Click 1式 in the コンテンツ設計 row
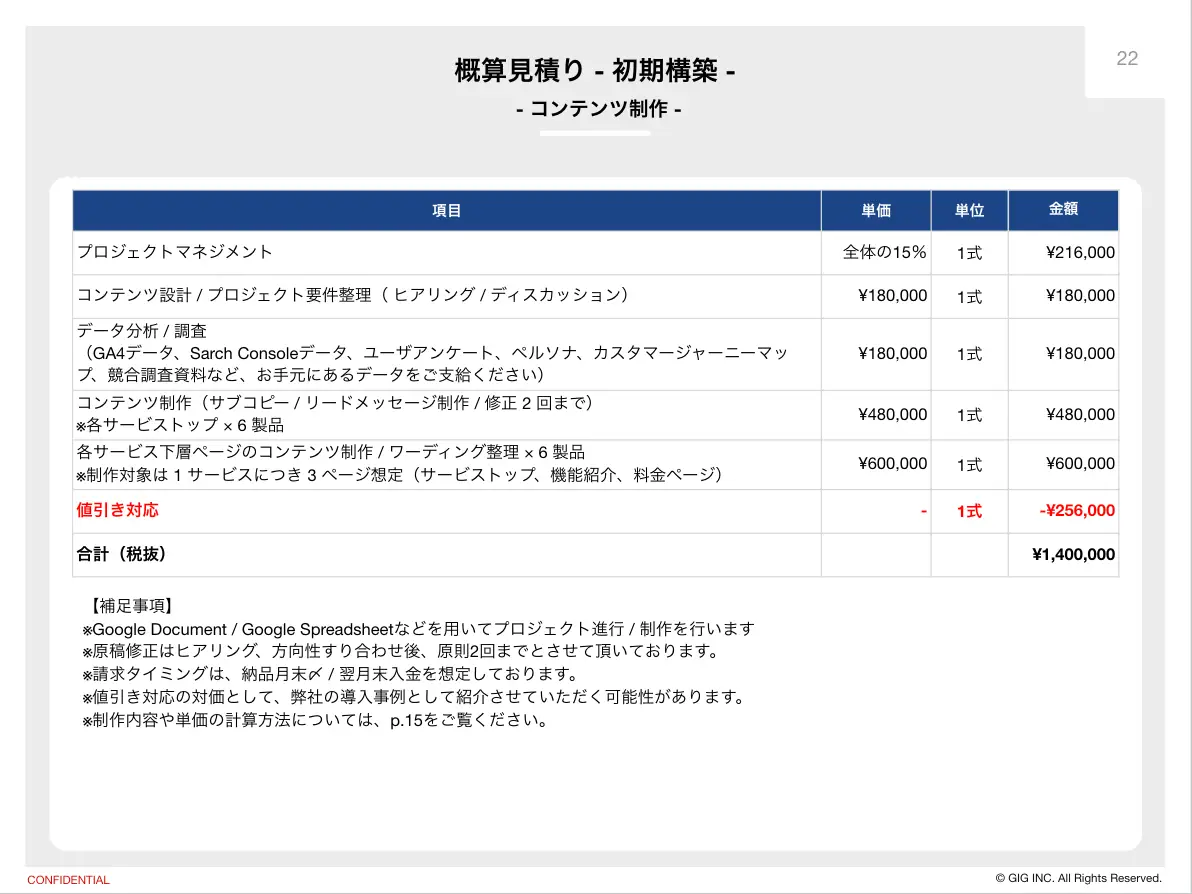1192x894 pixels. pos(969,297)
